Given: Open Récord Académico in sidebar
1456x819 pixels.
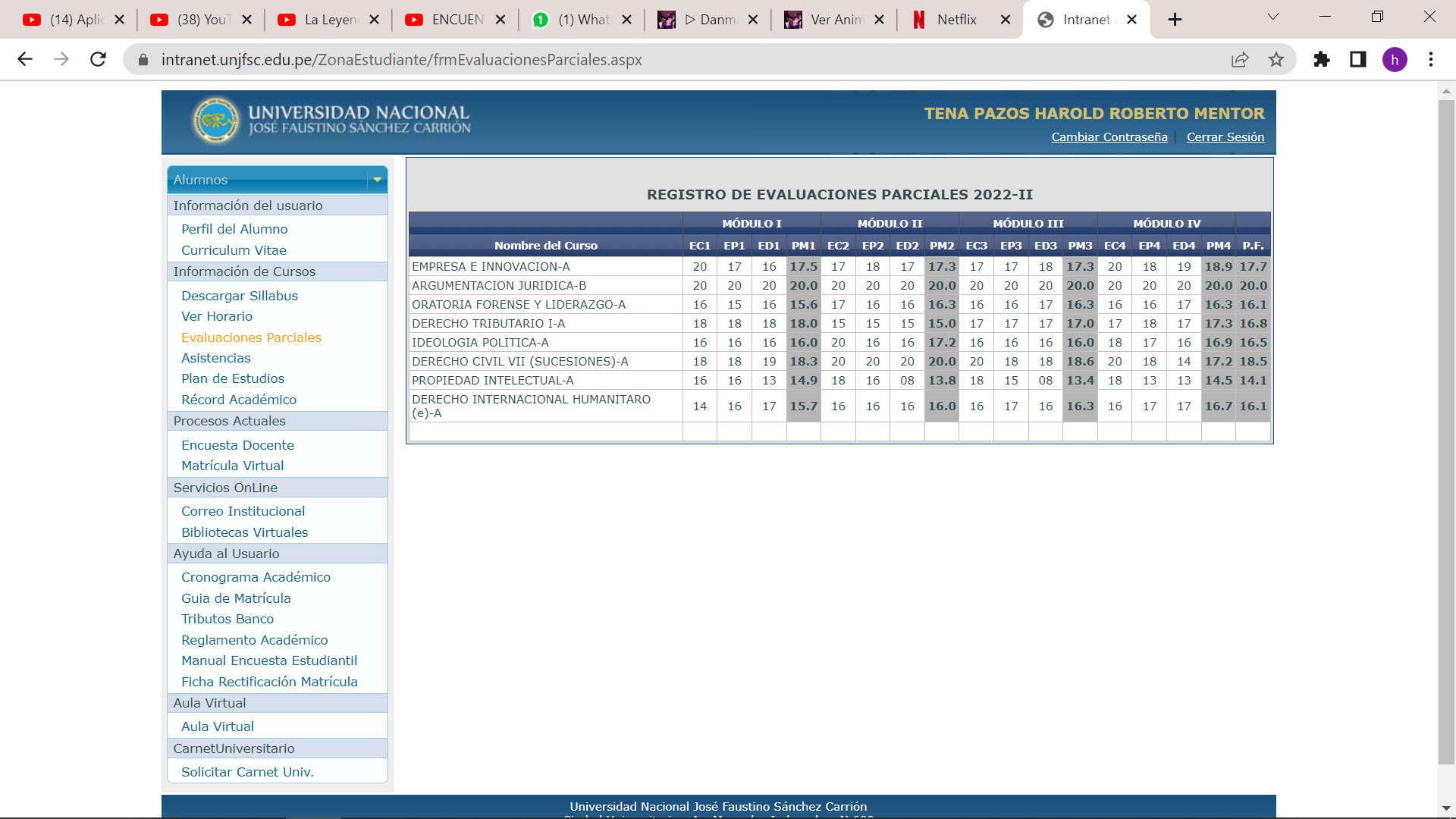Looking at the screenshot, I should pyautogui.click(x=238, y=400).
